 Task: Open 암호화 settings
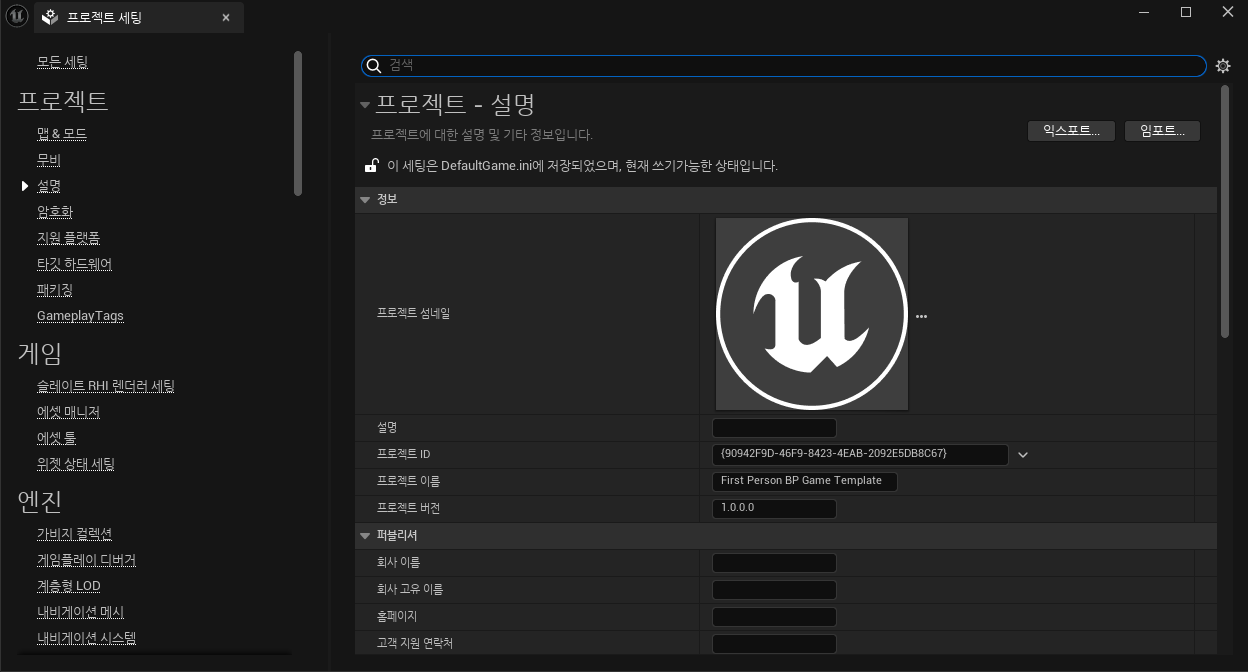pyautogui.click(x=55, y=212)
